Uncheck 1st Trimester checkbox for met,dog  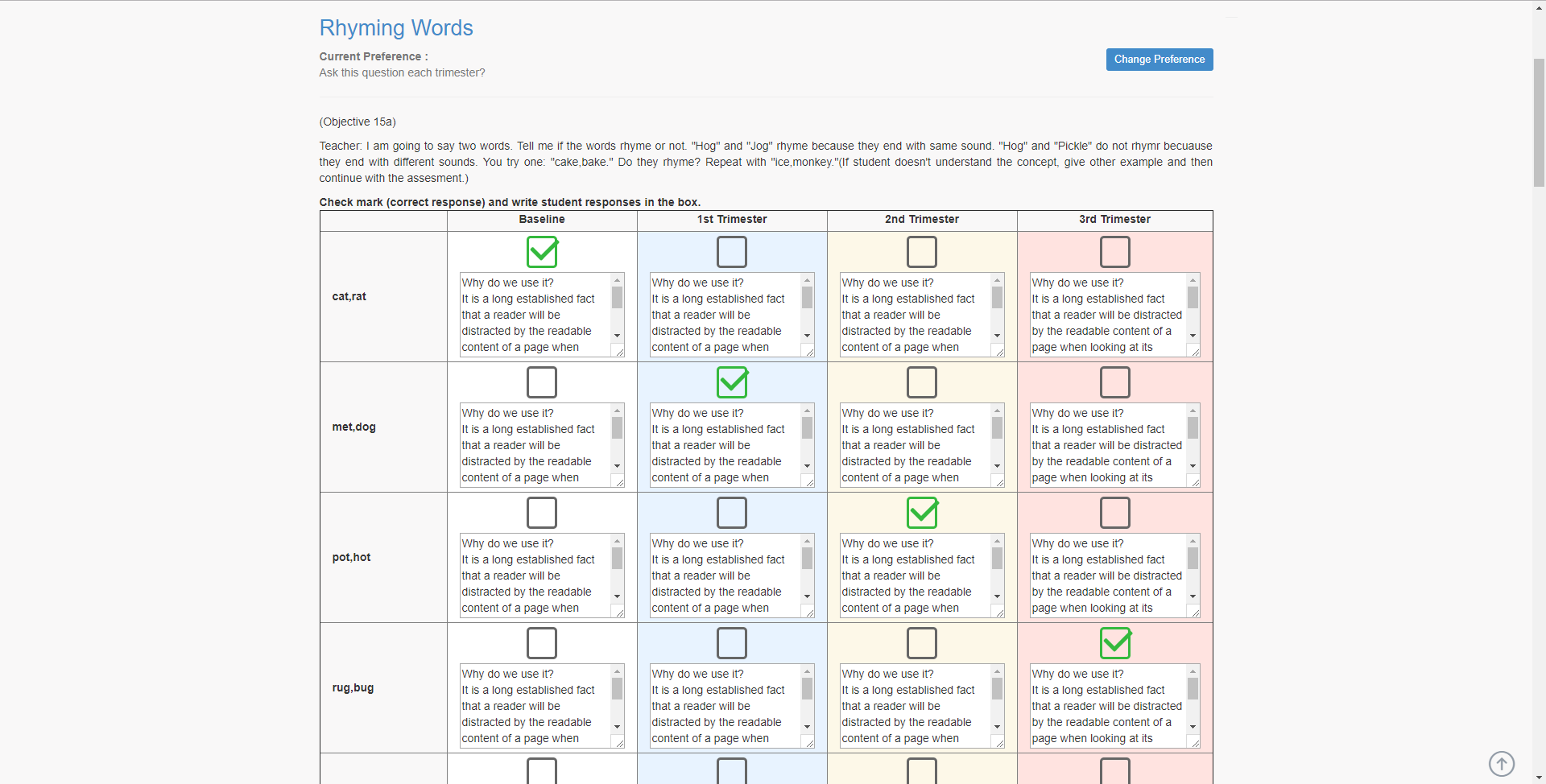coord(731,382)
